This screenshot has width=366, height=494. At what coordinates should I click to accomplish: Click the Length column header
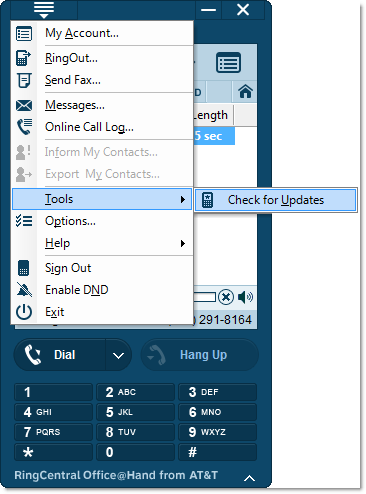pyautogui.click(x=213, y=115)
